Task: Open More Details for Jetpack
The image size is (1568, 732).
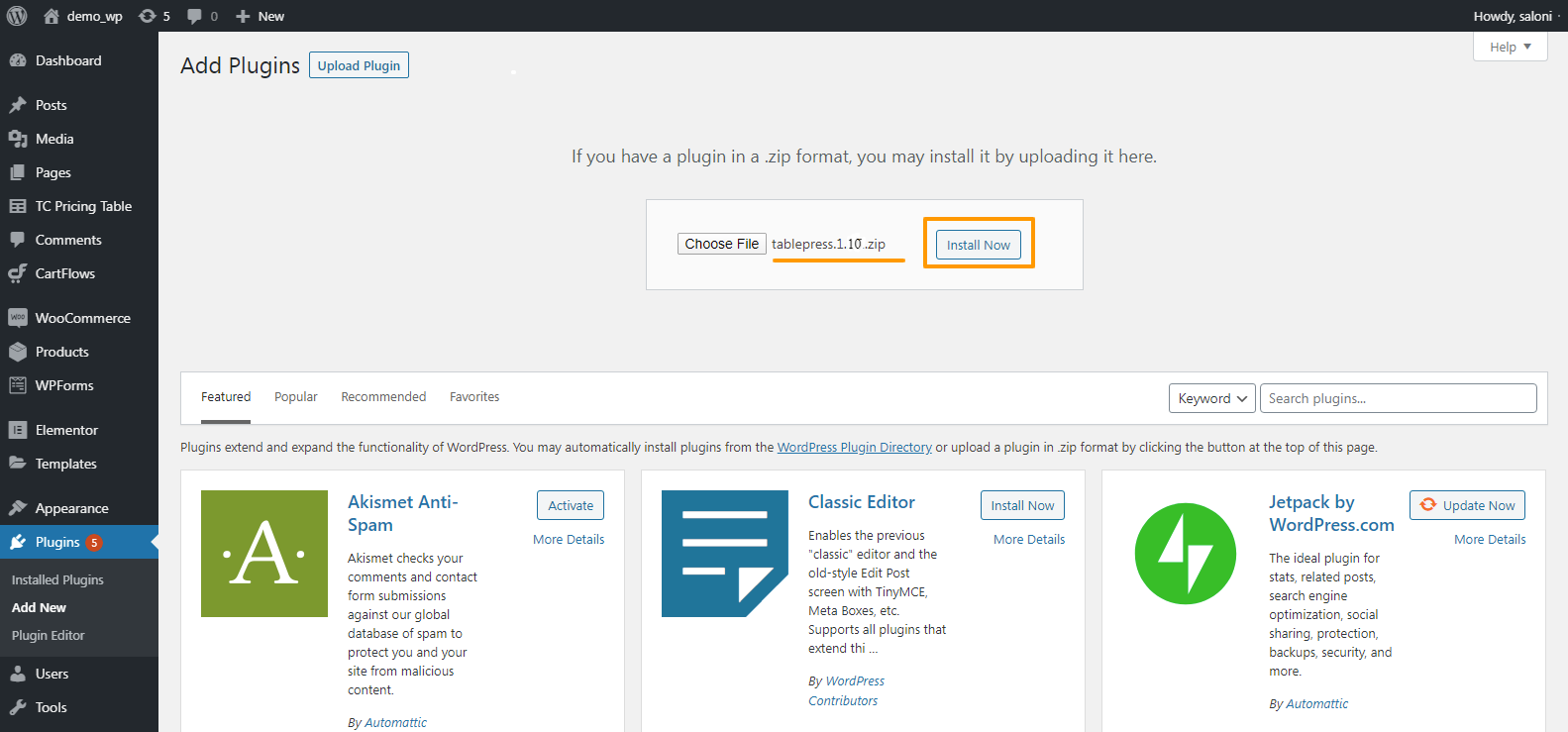Action: click(1490, 540)
